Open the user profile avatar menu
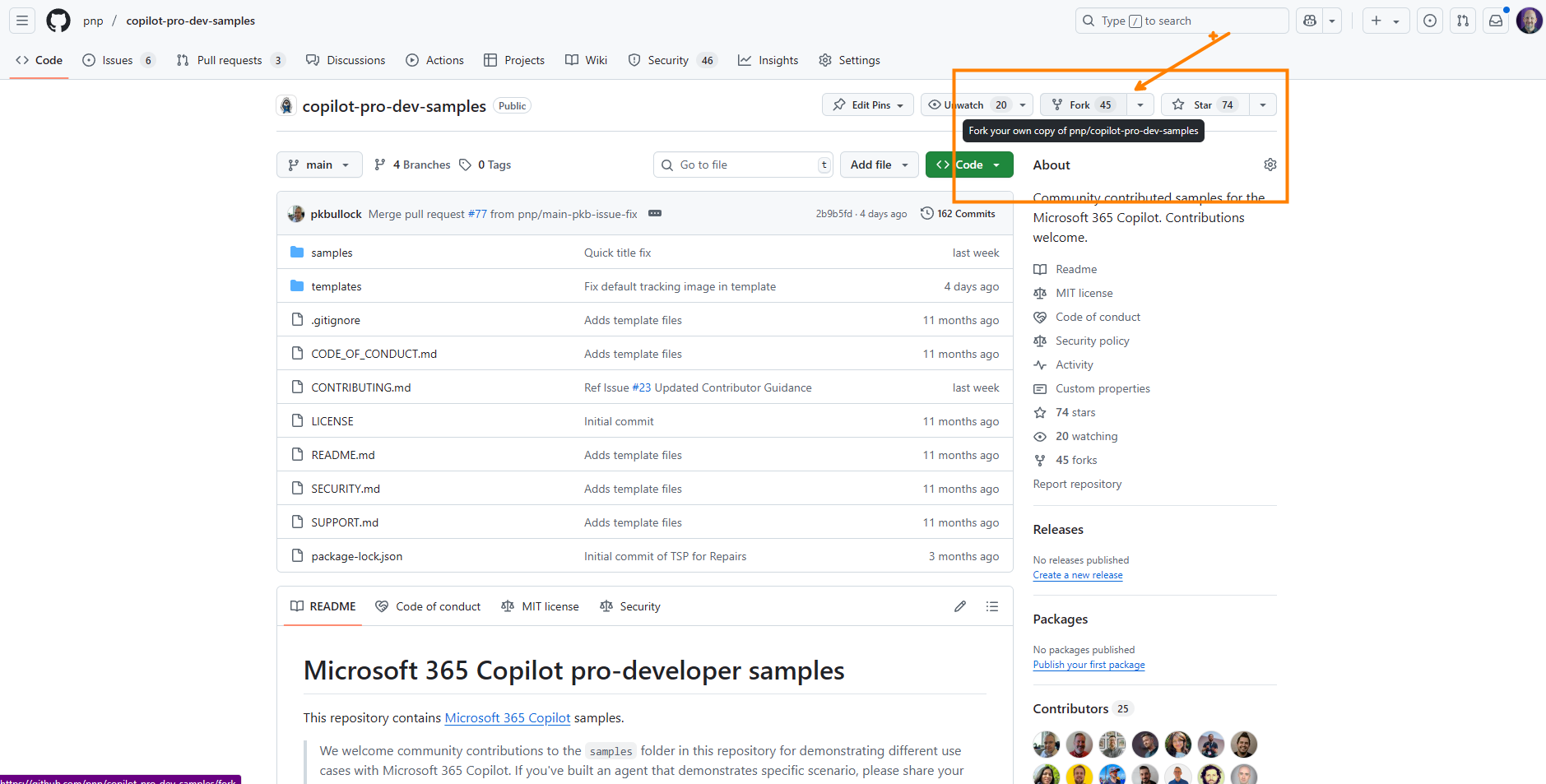1546x784 pixels. (1529, 21)
